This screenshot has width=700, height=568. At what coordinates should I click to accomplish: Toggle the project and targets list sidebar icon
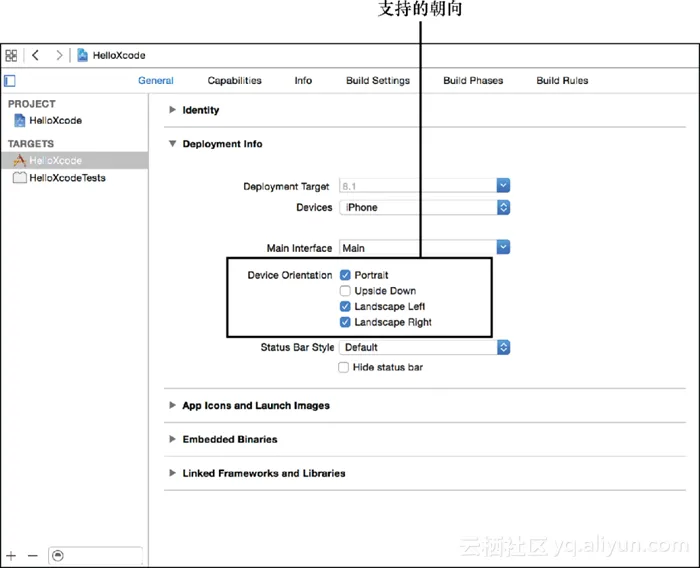10,81
